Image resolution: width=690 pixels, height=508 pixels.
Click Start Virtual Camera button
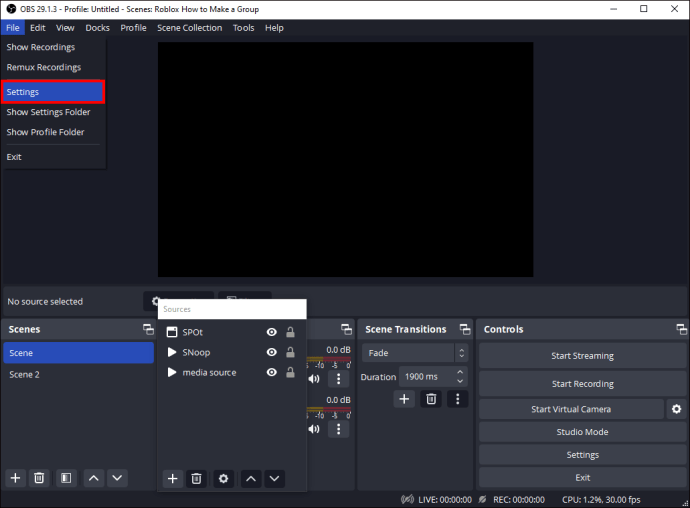point(571,409)
